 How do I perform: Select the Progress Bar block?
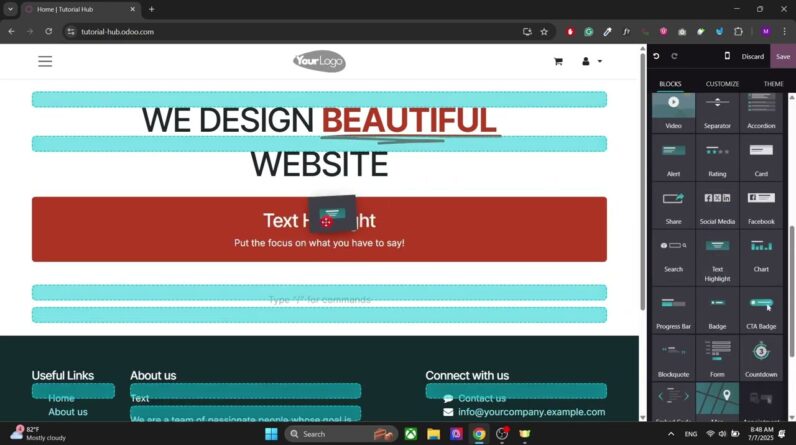click(x=673, y=309)
